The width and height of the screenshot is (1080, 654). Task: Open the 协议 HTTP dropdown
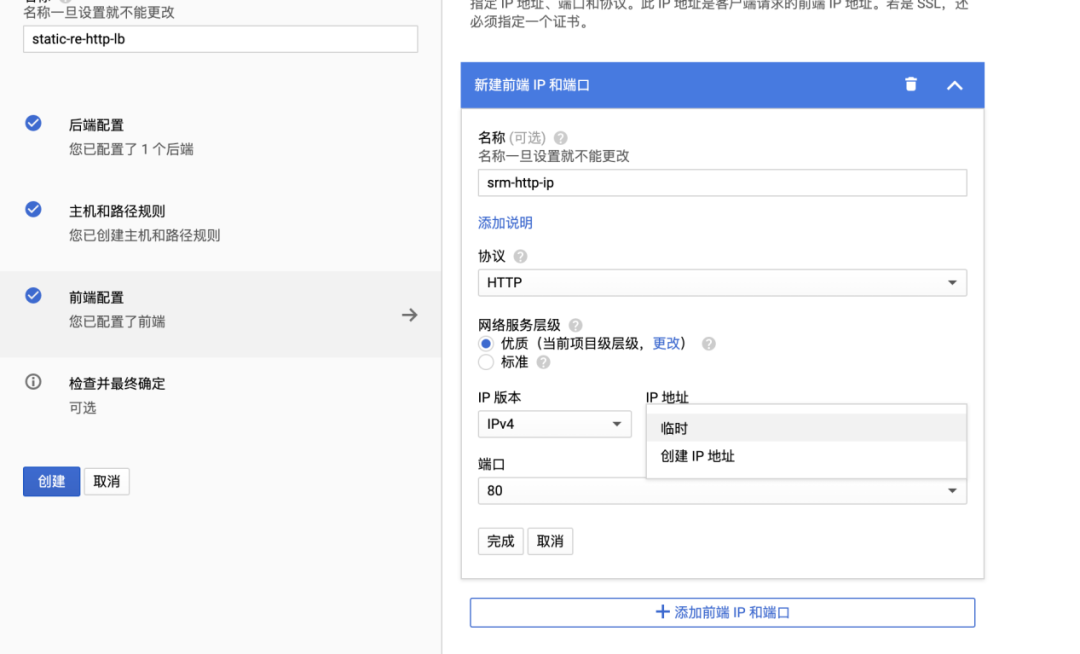point(722,283)
